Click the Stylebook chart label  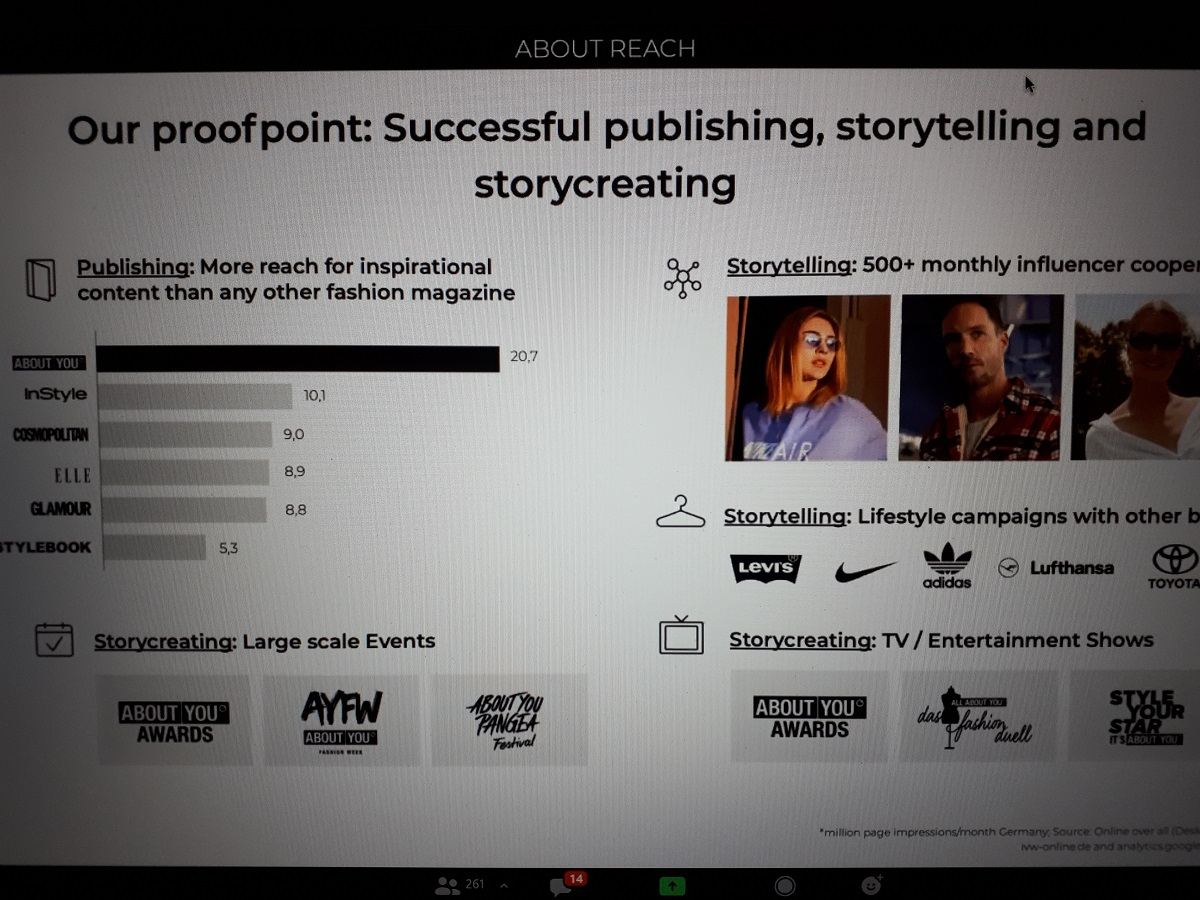[x=46, y=547]
